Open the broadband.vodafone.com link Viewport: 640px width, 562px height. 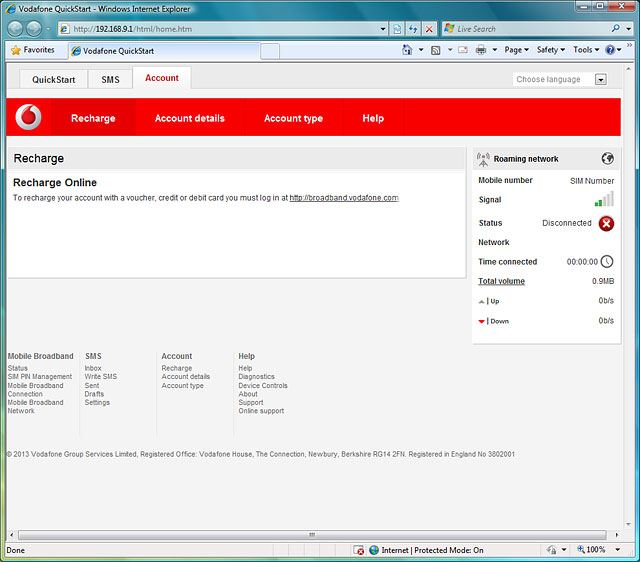coord(343,198)
